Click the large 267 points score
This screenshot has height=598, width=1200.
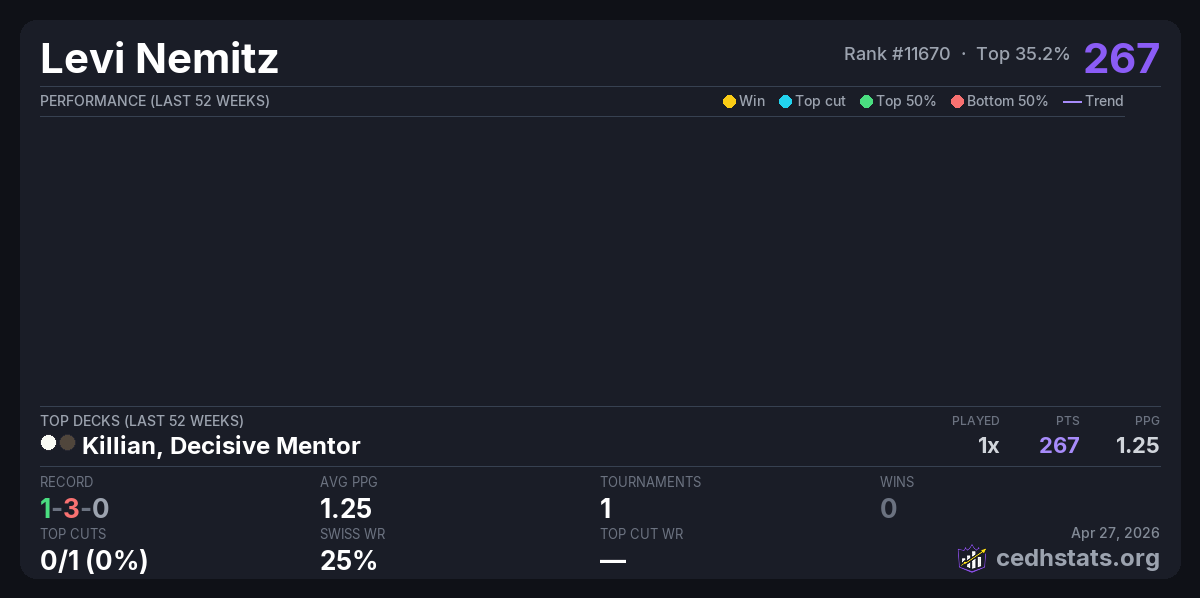(x=1121, y=58)
